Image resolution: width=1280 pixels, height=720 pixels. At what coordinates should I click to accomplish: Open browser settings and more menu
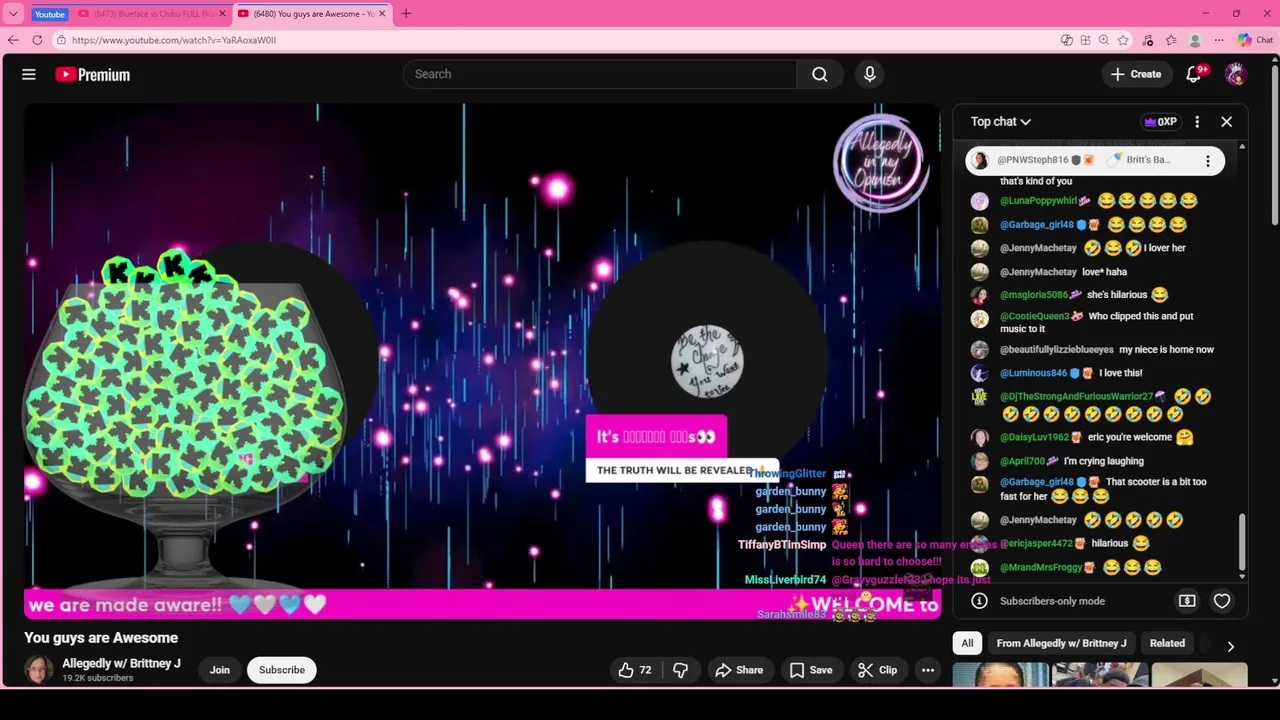point(1219,40)
